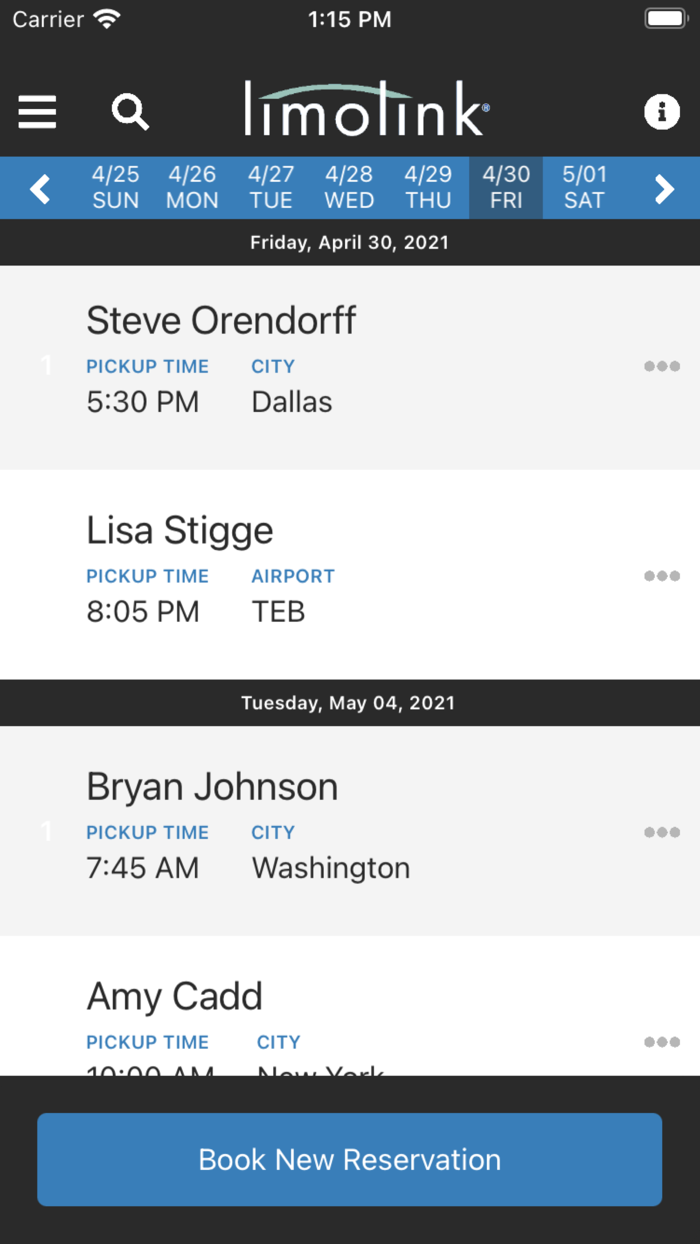Screen dimensions: 700x1244
Task: Go to previous week arrow
Action: click(x=40, y=188)
